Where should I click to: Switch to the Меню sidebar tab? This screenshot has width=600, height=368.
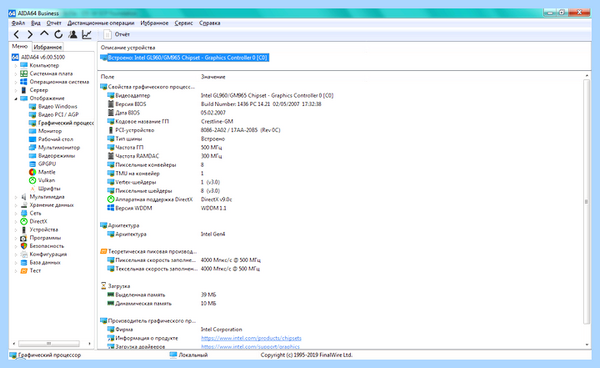coord(20,46)
